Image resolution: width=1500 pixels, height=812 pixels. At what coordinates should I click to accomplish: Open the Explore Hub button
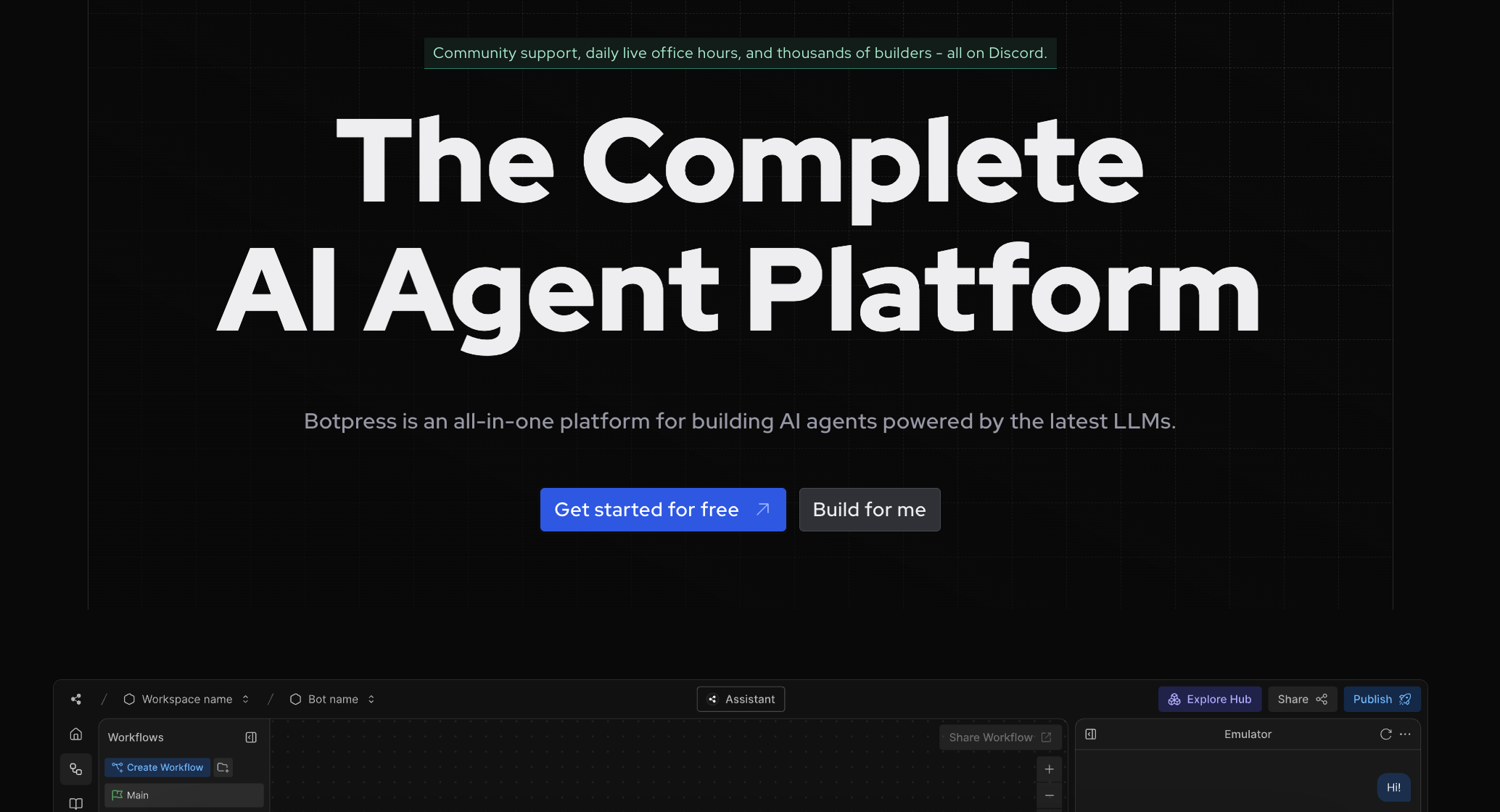click(1209, 699)
